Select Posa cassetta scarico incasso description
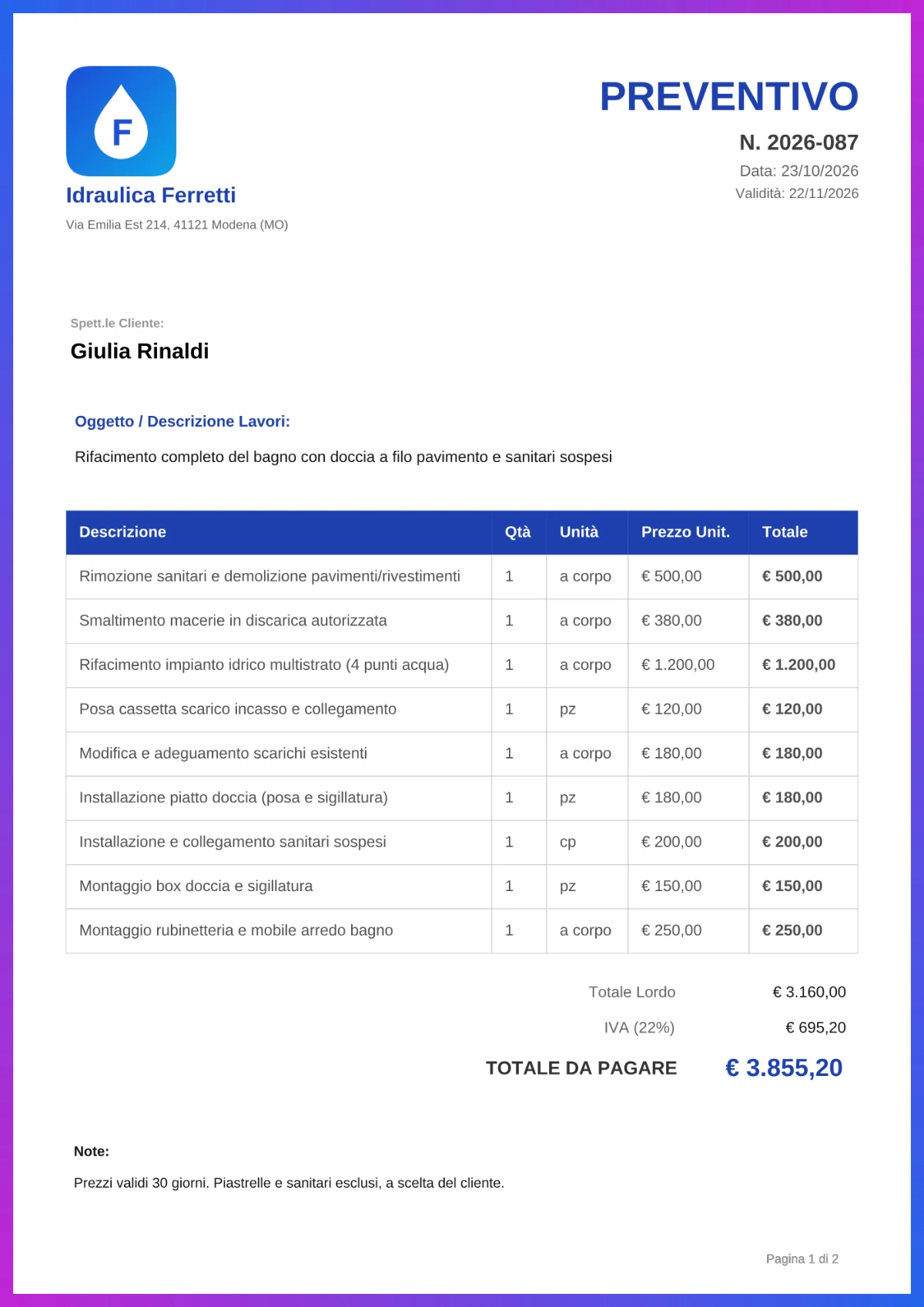 pos(238,709)
